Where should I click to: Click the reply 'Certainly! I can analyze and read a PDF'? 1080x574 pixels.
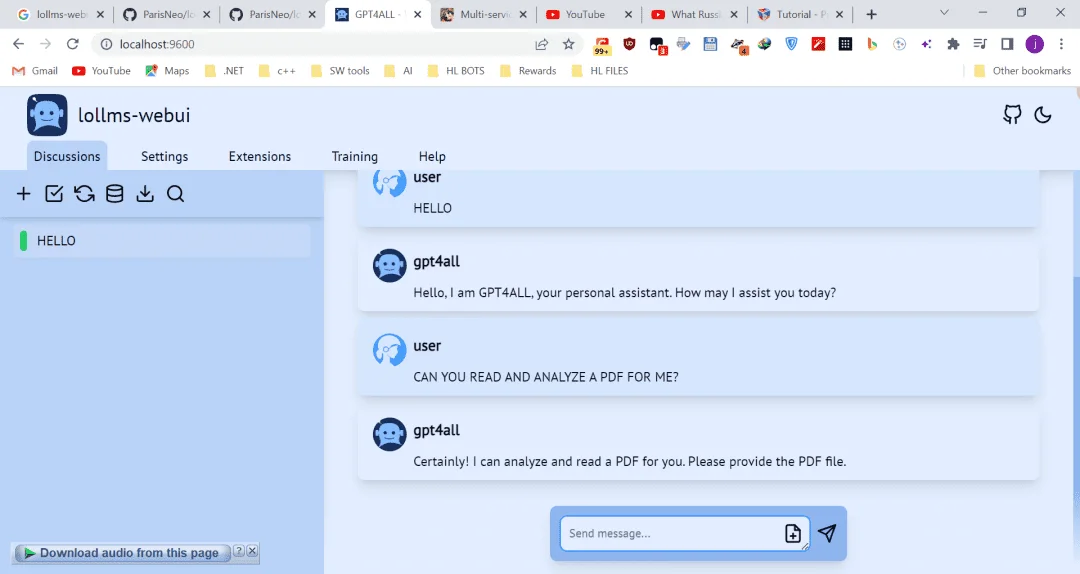point(630,462)
